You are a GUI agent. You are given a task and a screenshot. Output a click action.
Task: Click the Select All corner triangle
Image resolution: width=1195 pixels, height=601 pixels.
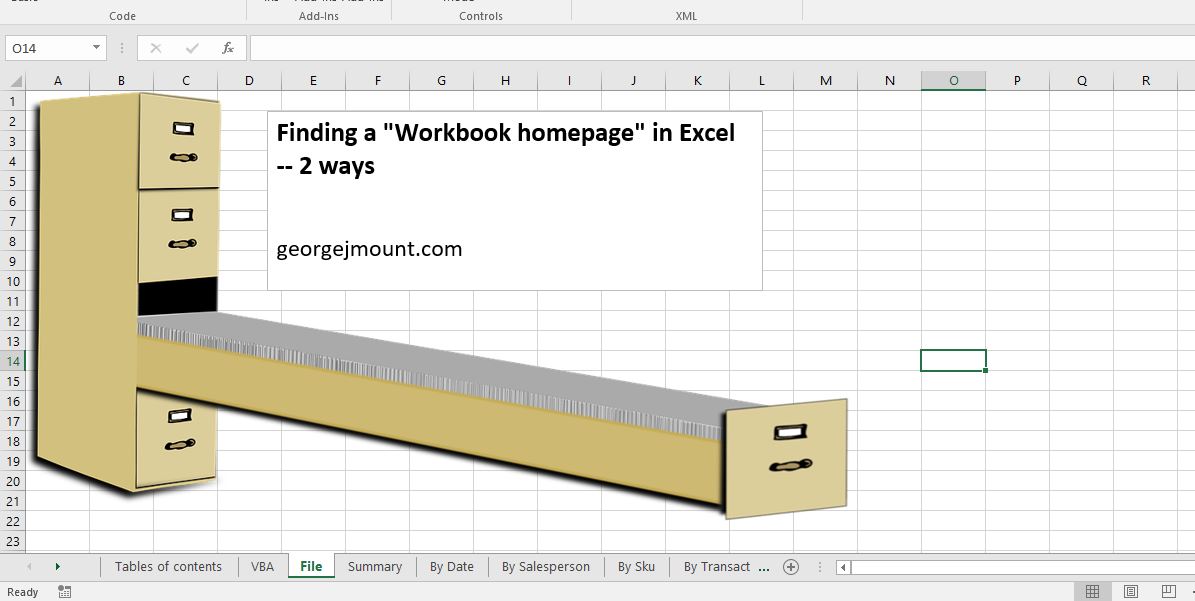coord(15,81)
